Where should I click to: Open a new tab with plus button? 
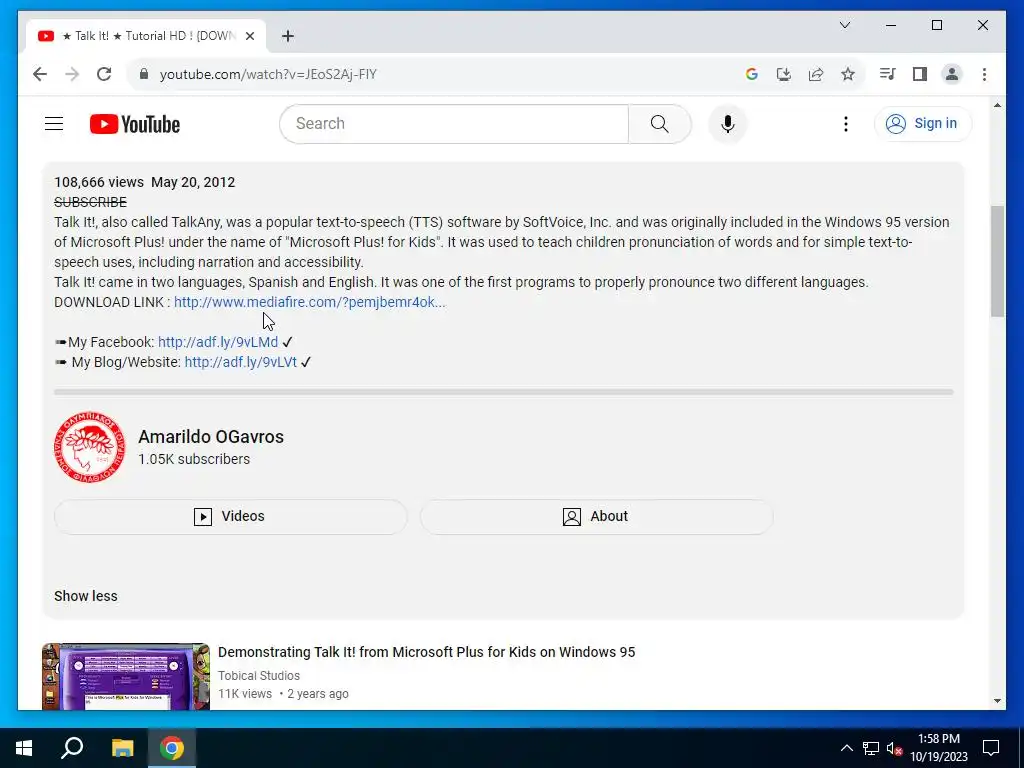(x=288, y=36)
